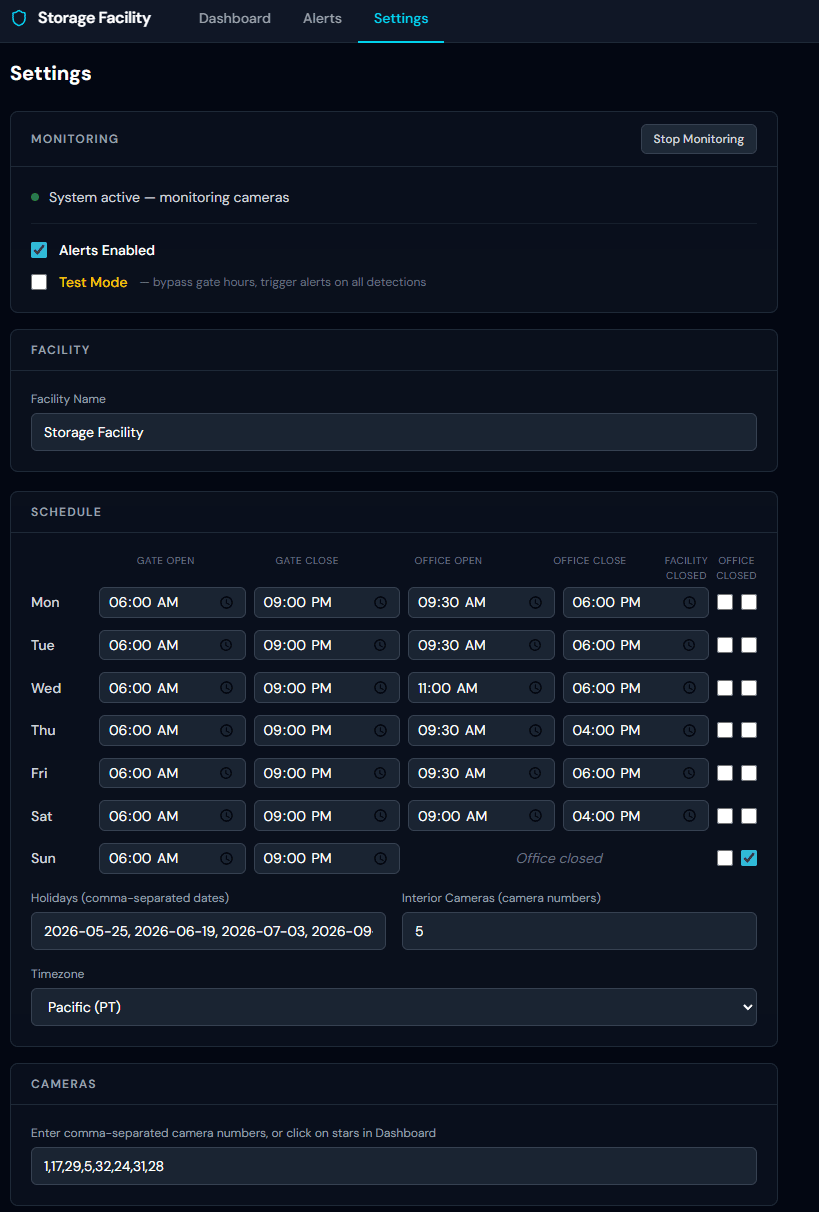Mark Saturday as Facility Closed
819x1212 pixels.
click(x=725, y=815)
